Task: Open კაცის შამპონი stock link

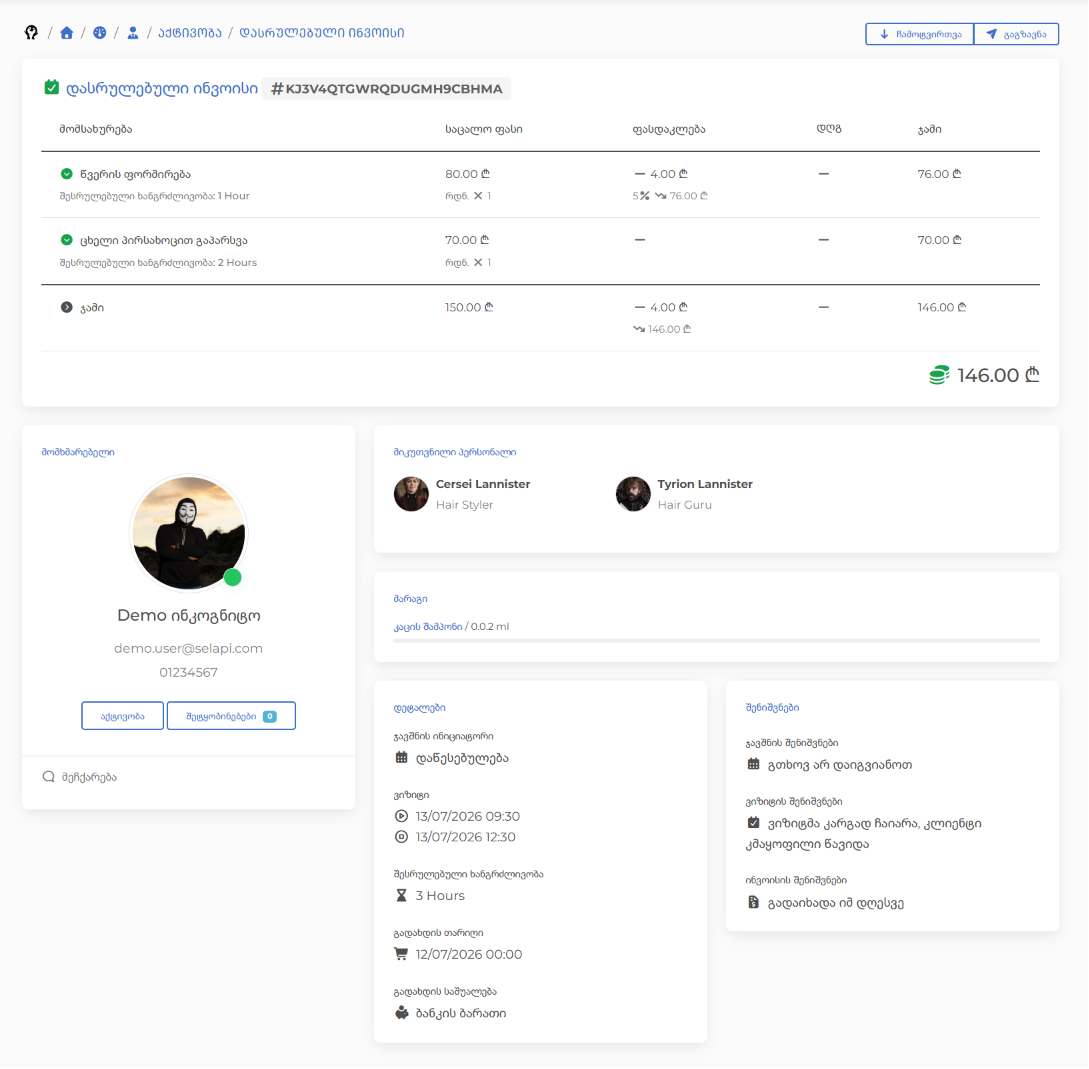Action: pyautogui.click(x=428, y=627)
